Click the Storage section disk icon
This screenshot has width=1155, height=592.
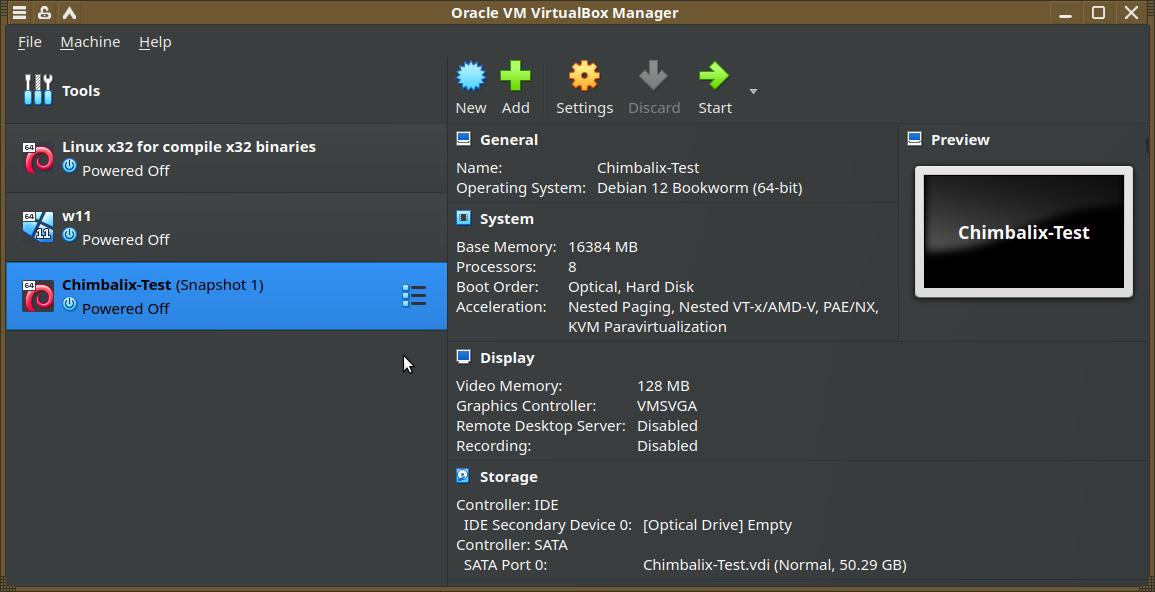463,476
